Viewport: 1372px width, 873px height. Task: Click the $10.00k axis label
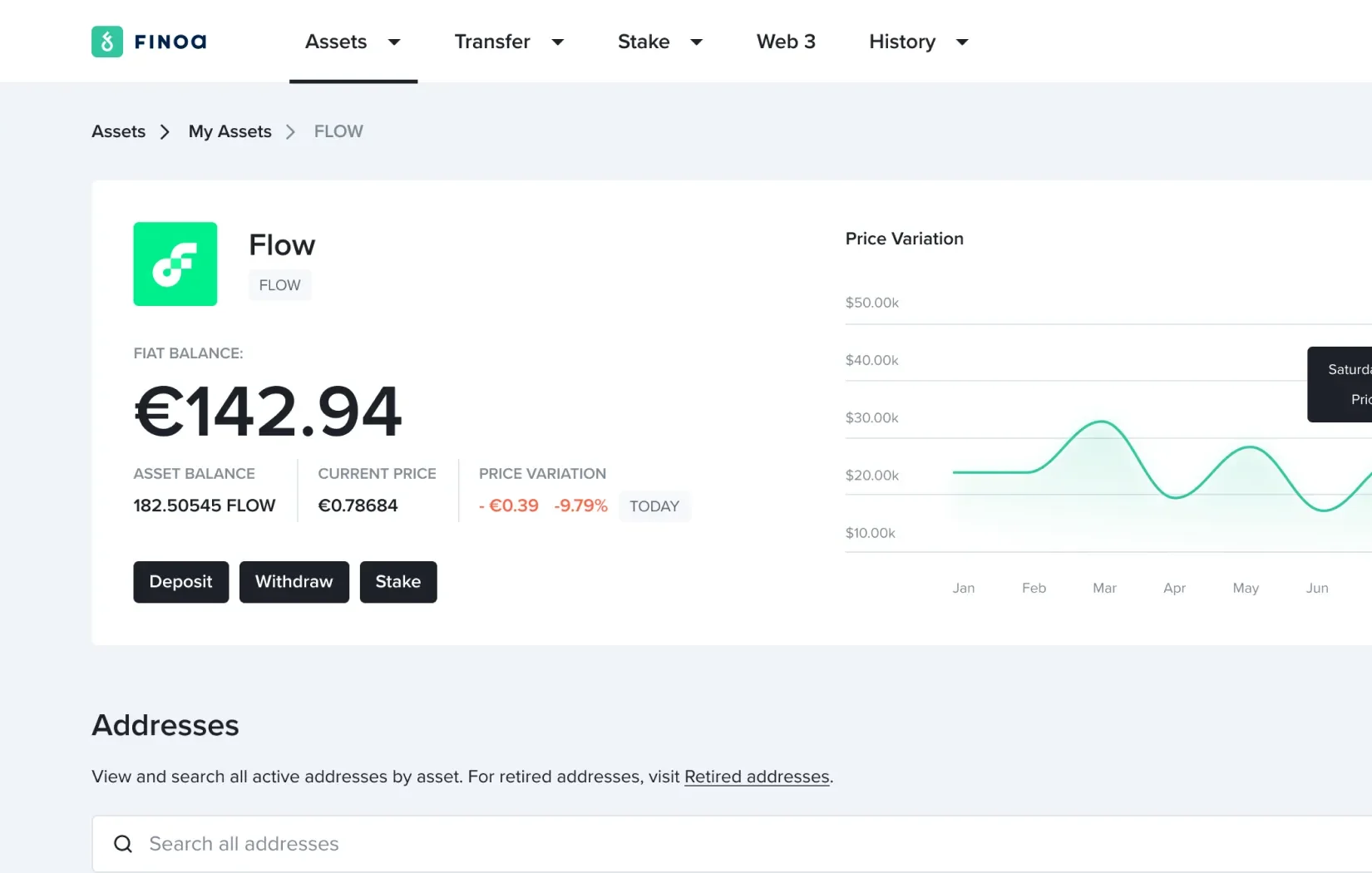tap(871, 533)
